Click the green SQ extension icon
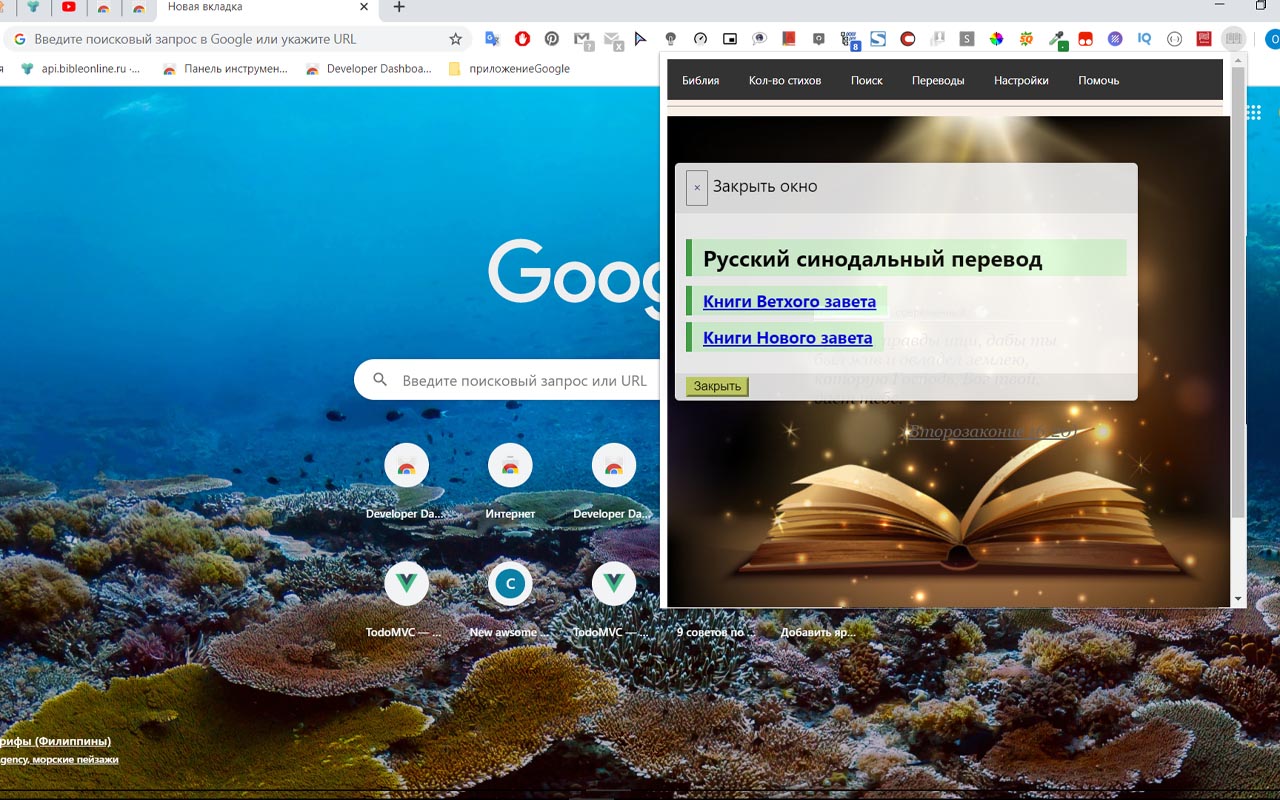 click(x=1026, y=39)
